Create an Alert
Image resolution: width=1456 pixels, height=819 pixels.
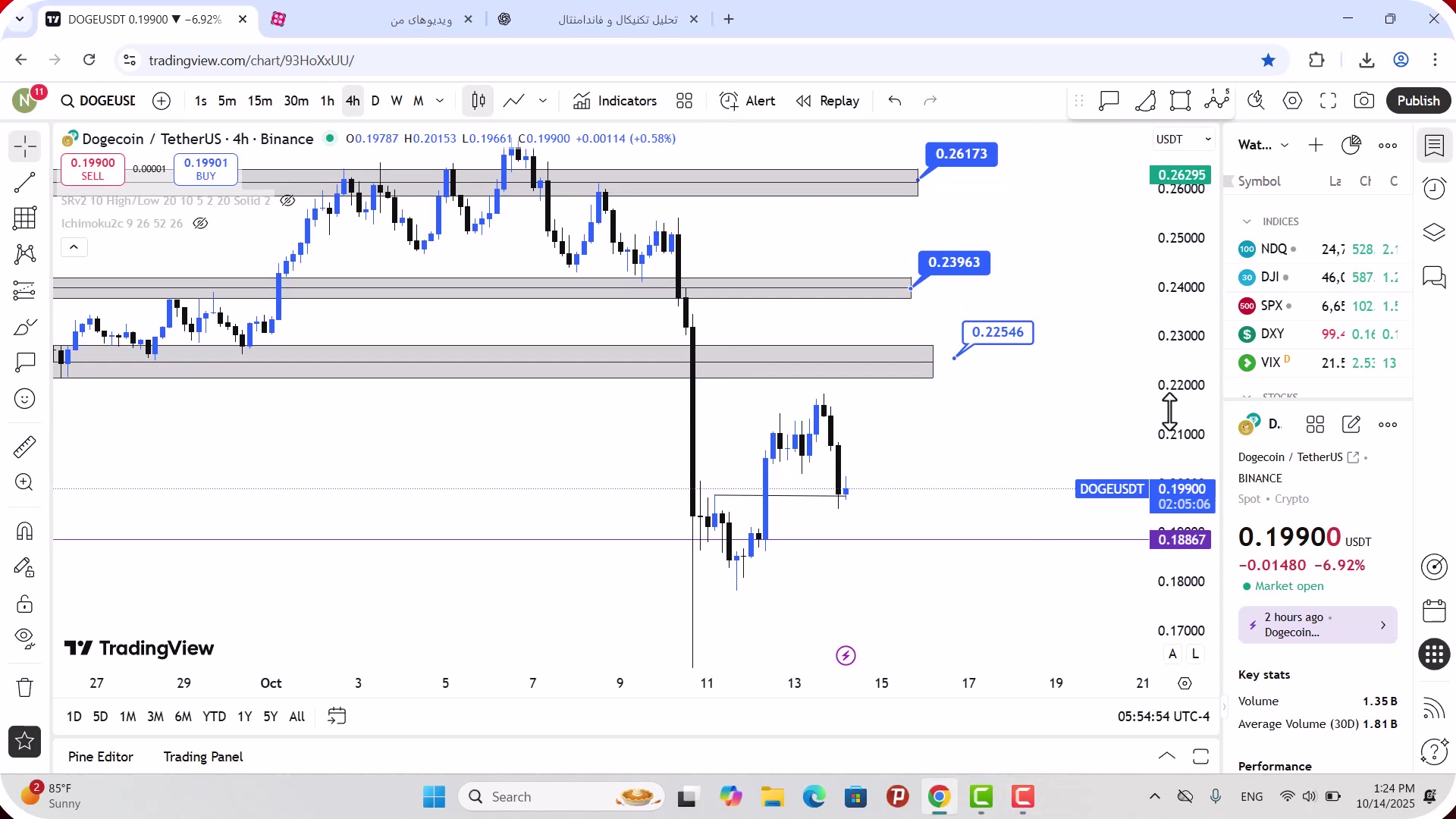[748, 101]
